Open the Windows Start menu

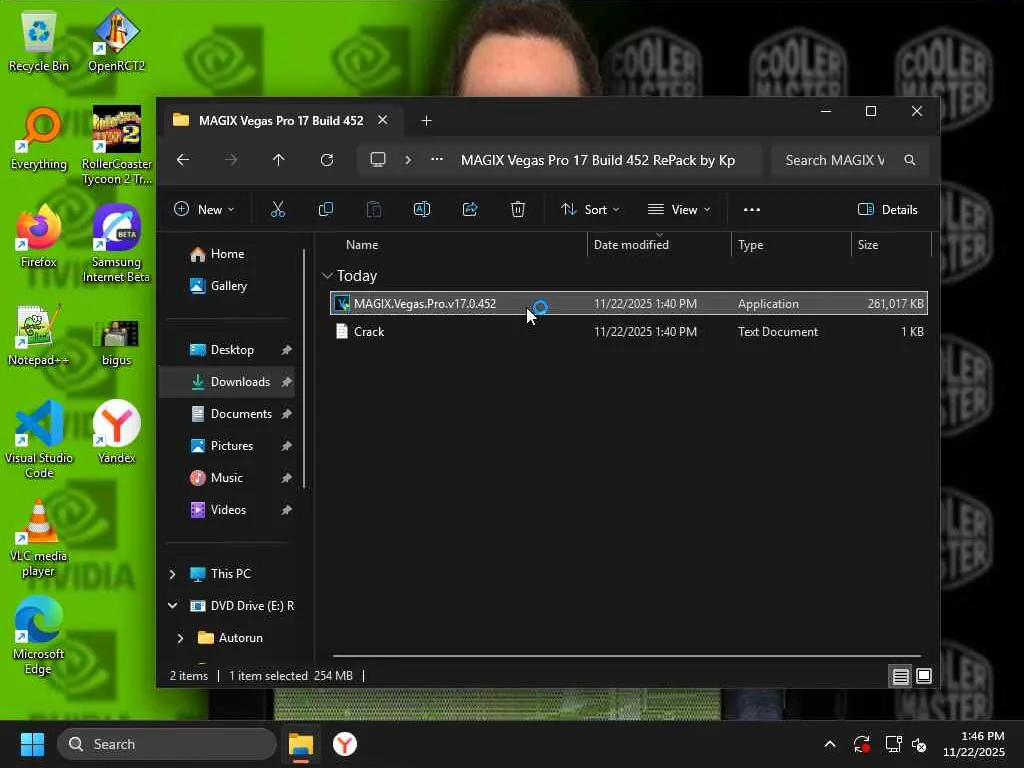click(x=32, y=744)
